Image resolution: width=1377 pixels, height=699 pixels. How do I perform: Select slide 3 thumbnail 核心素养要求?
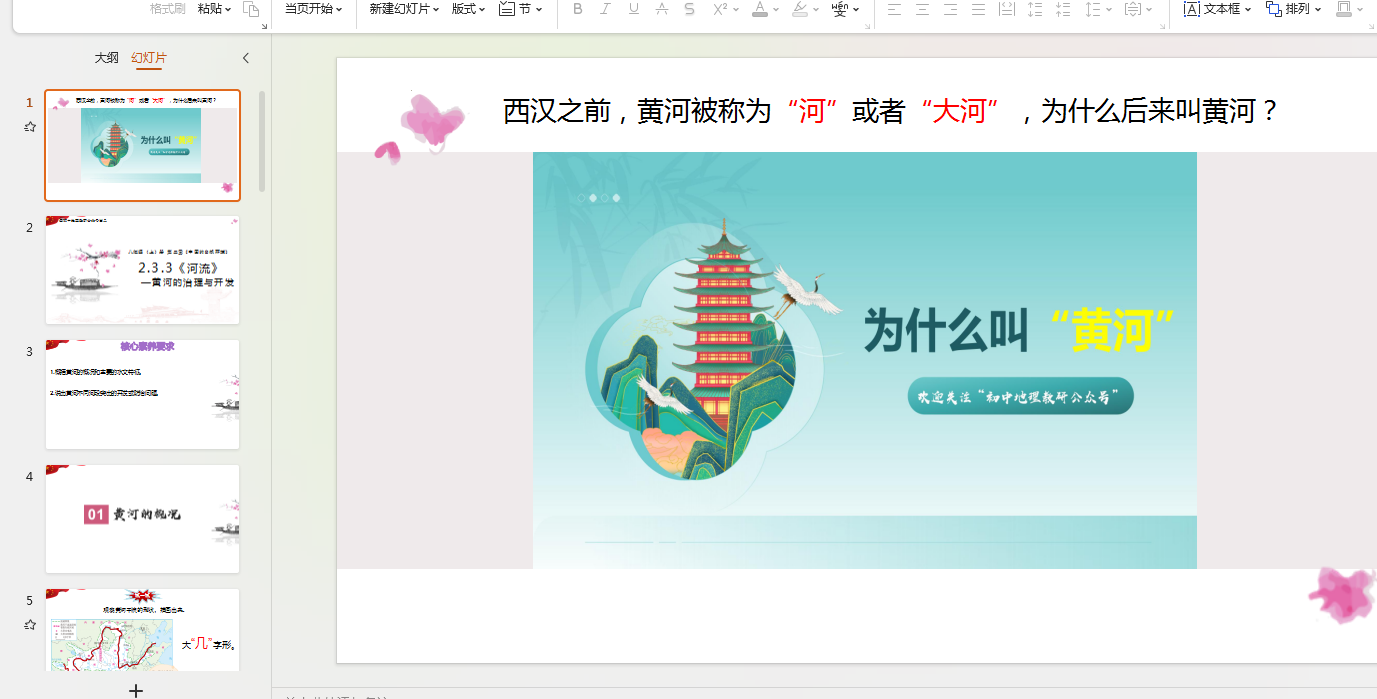tap(143, 394)
